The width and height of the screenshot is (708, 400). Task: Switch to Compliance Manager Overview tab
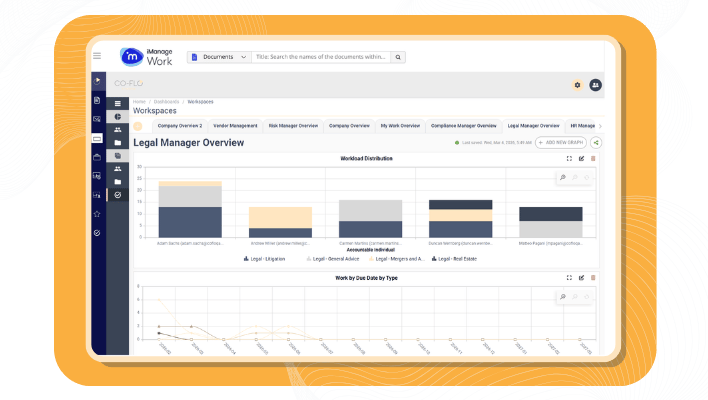click(x=463, y=126)
